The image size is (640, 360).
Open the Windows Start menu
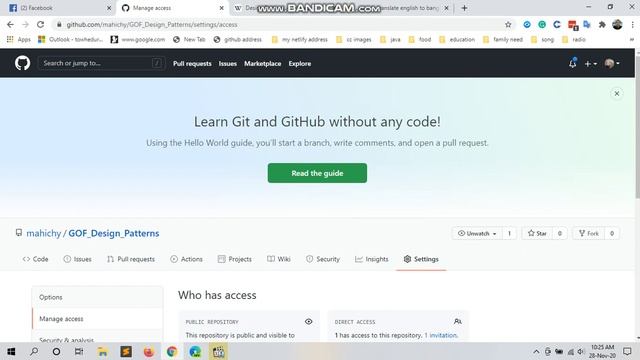[11, 351]
